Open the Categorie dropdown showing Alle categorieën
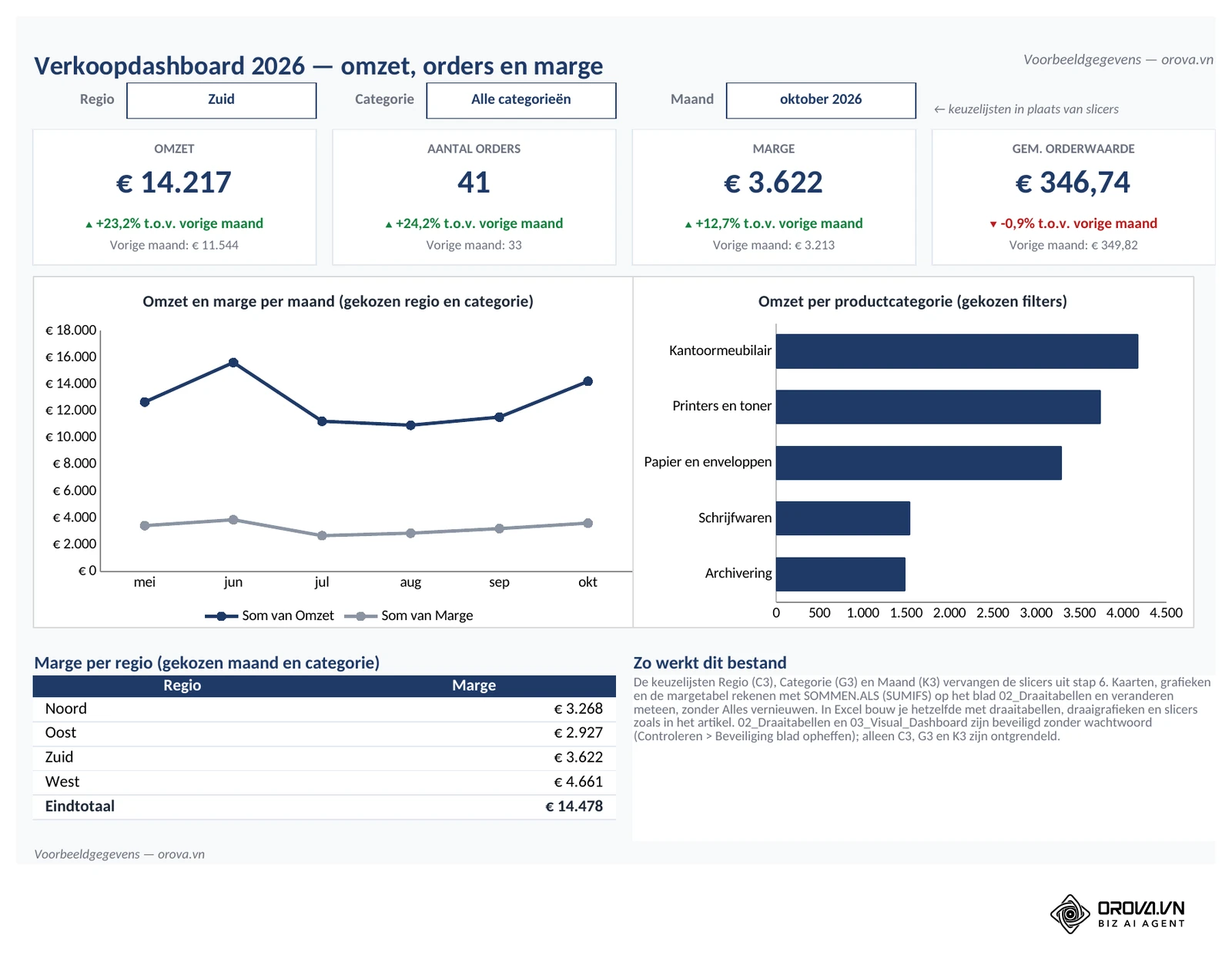Screen dimensions: 1232x965 [x=521, y=100]
